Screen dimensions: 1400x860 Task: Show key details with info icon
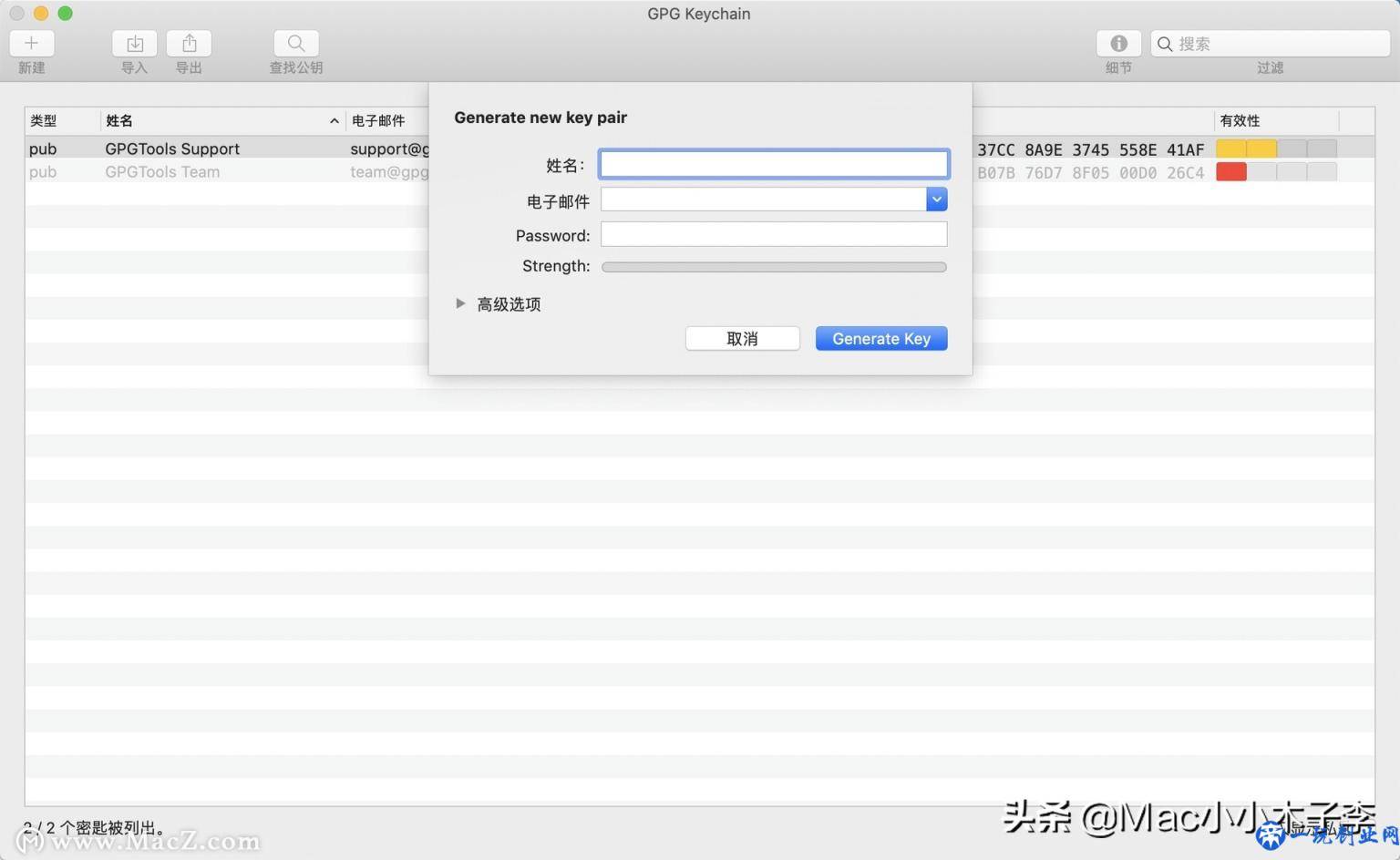tap(1118, 43)
